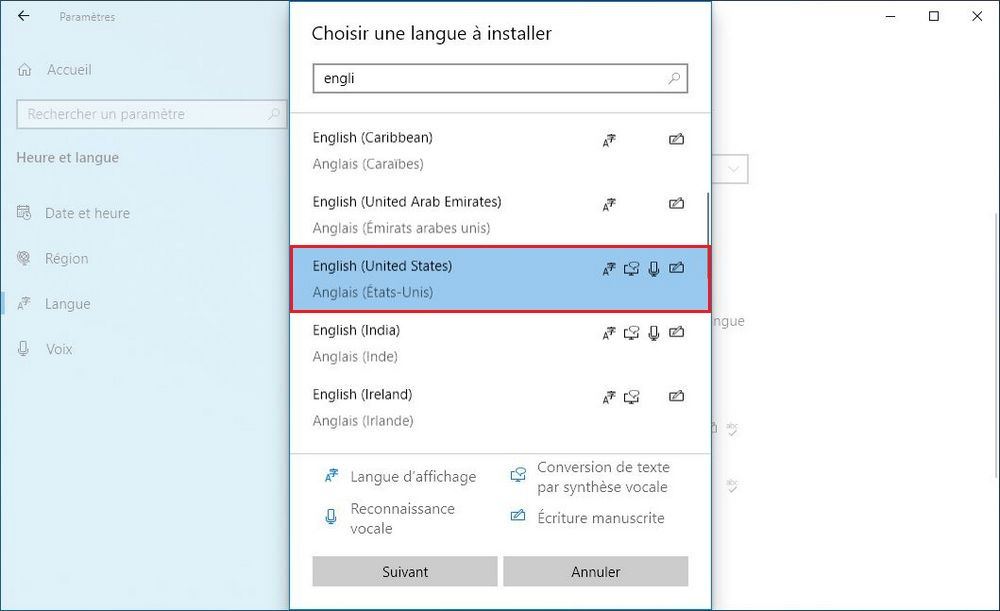Select the Langue sidebar item
This screenshot has height=611, width=1000.
tap(67, 304)
